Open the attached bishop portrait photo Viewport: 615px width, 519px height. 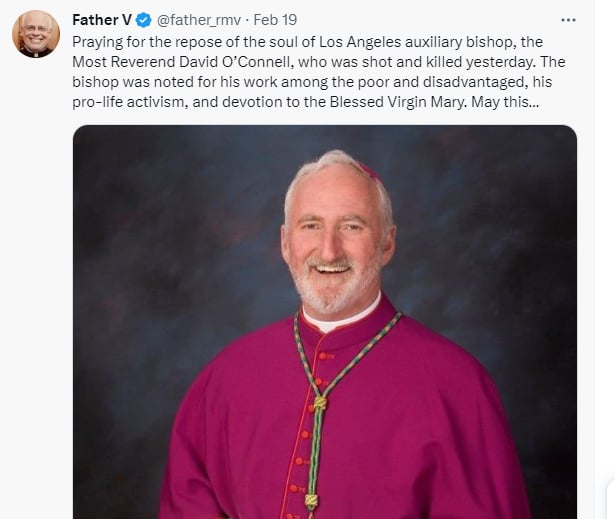click(x=325, y=322)
